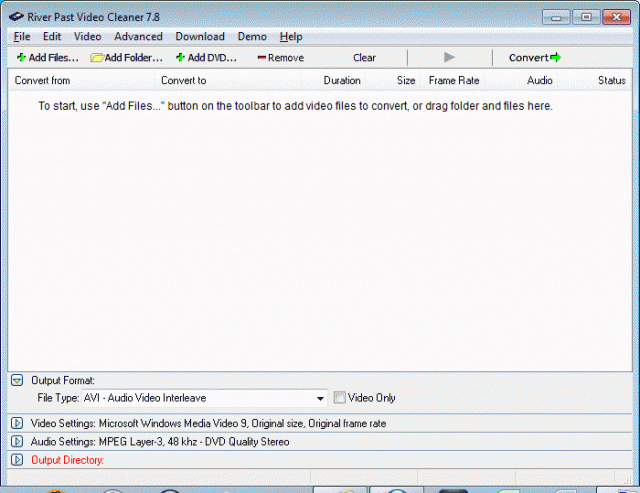640x493 pixels.
Task: Click the Status column header
Action: click(594, 80)
